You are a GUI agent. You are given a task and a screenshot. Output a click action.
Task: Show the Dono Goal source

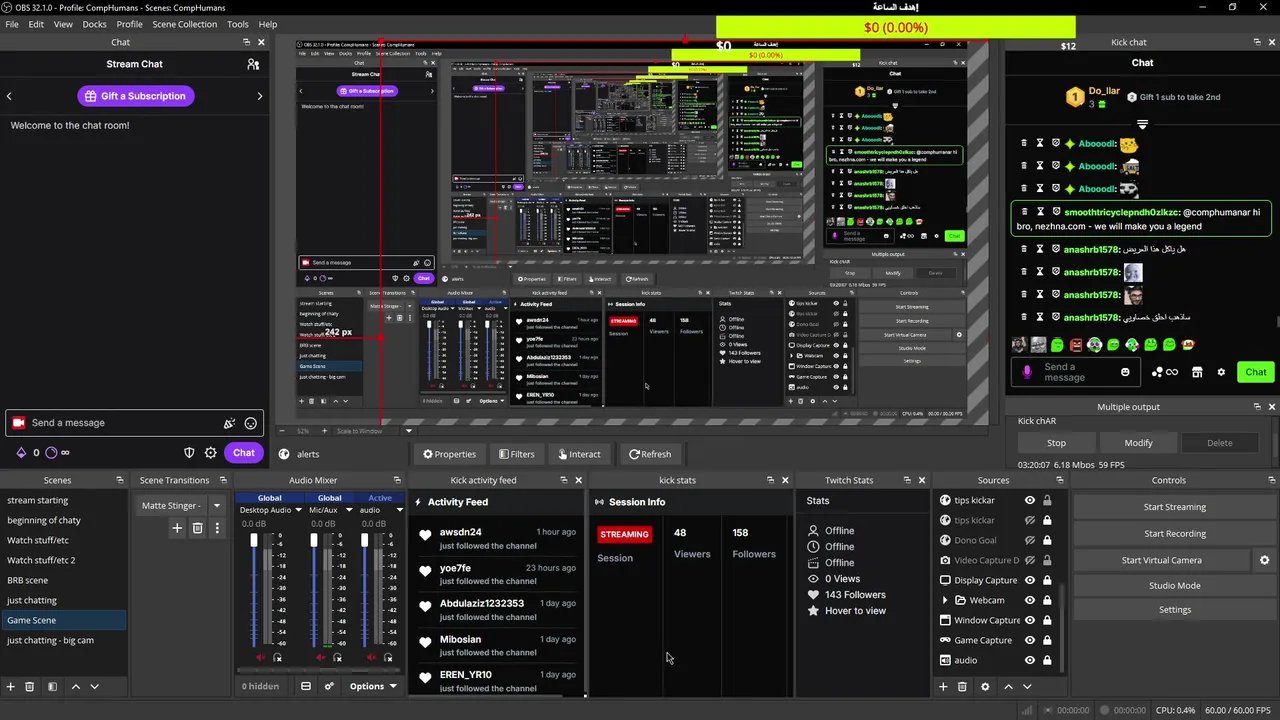tap(1030, 540)
